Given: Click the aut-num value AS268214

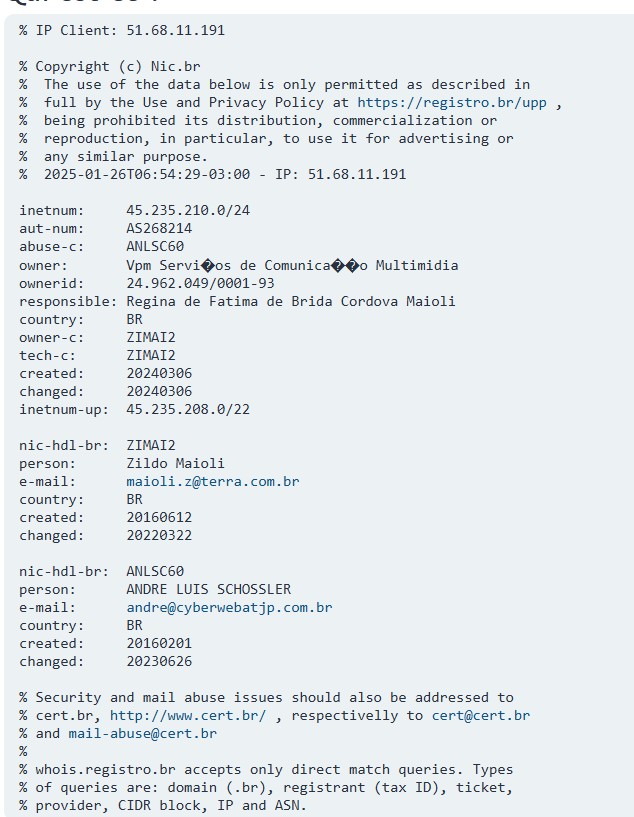Looking at the screenshot, I should click(159, 229).
